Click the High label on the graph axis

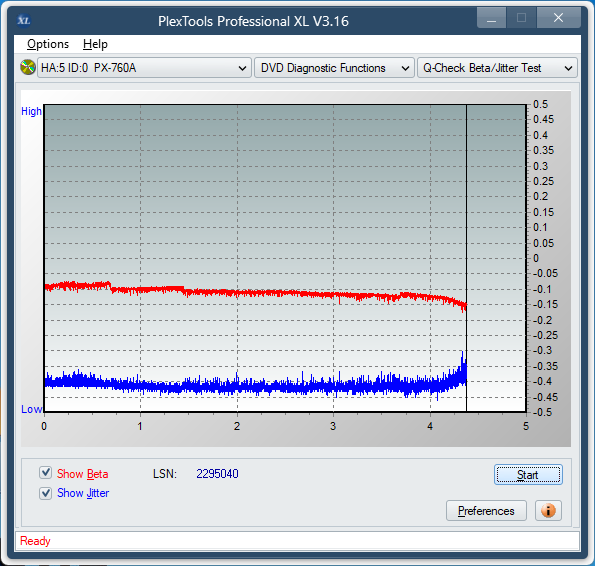pos(31,111)
